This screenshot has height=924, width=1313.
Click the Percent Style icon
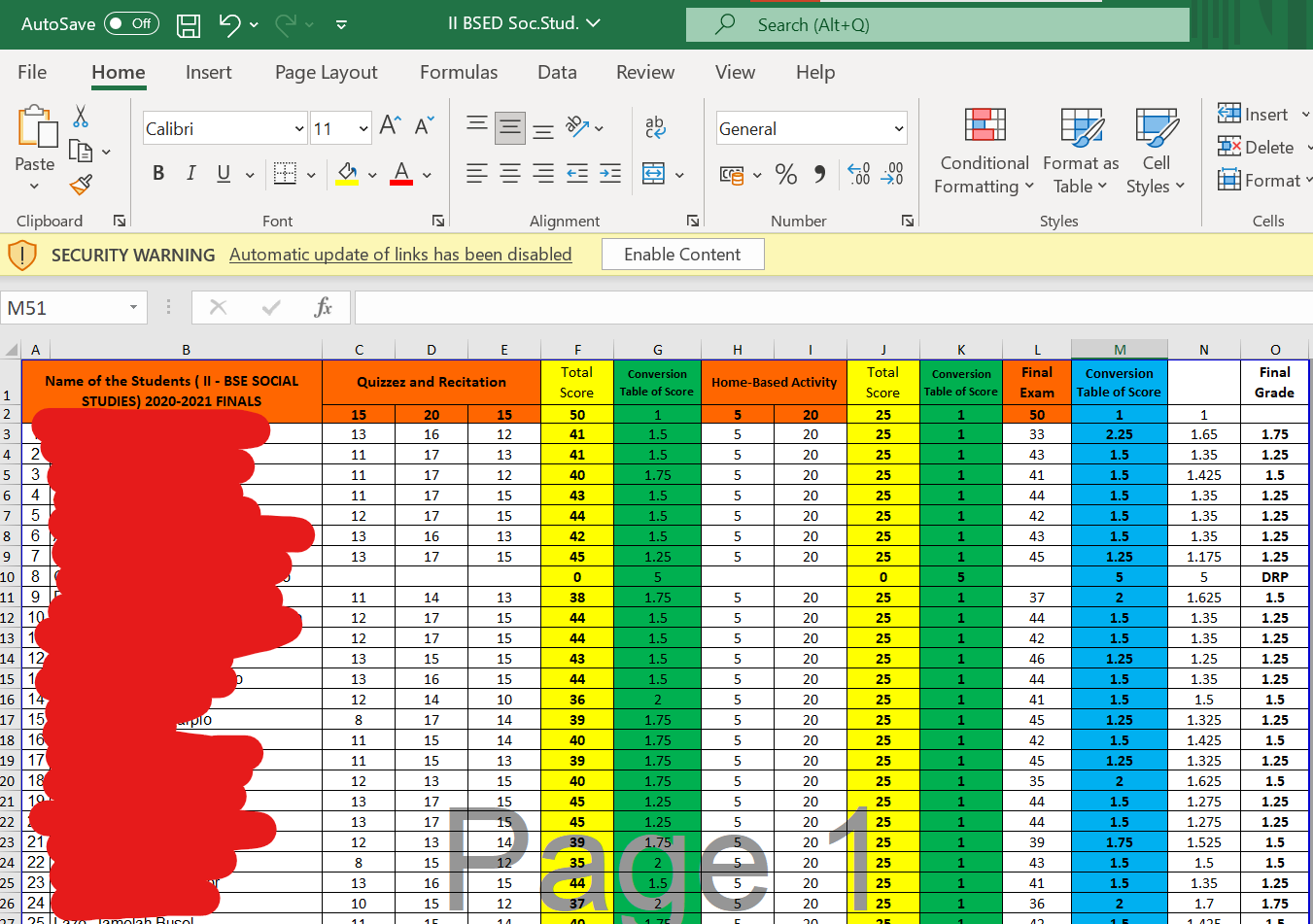pyautogui.click(x=786, y=175)
